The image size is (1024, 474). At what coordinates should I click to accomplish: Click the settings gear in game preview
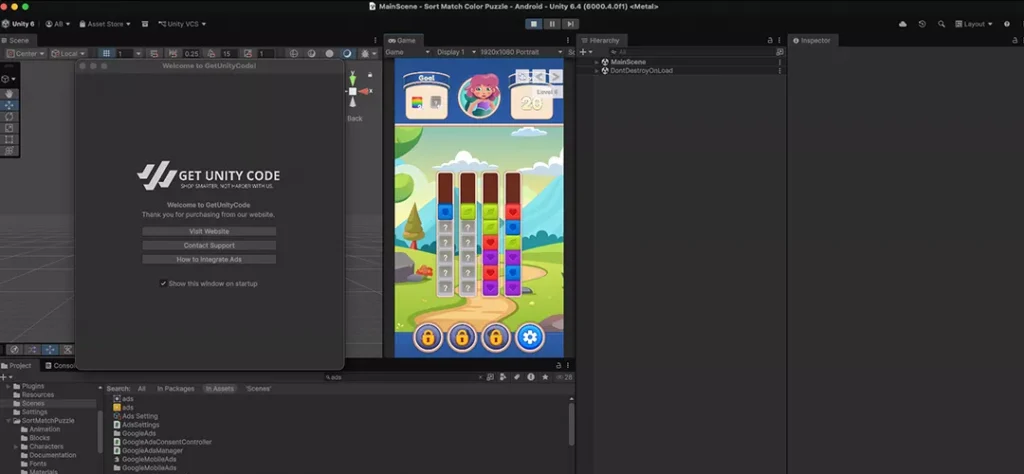[530, 337]
